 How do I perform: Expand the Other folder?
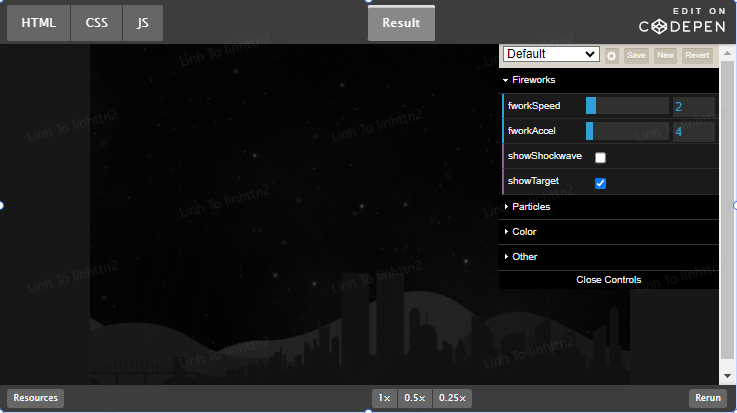point(524,257)
